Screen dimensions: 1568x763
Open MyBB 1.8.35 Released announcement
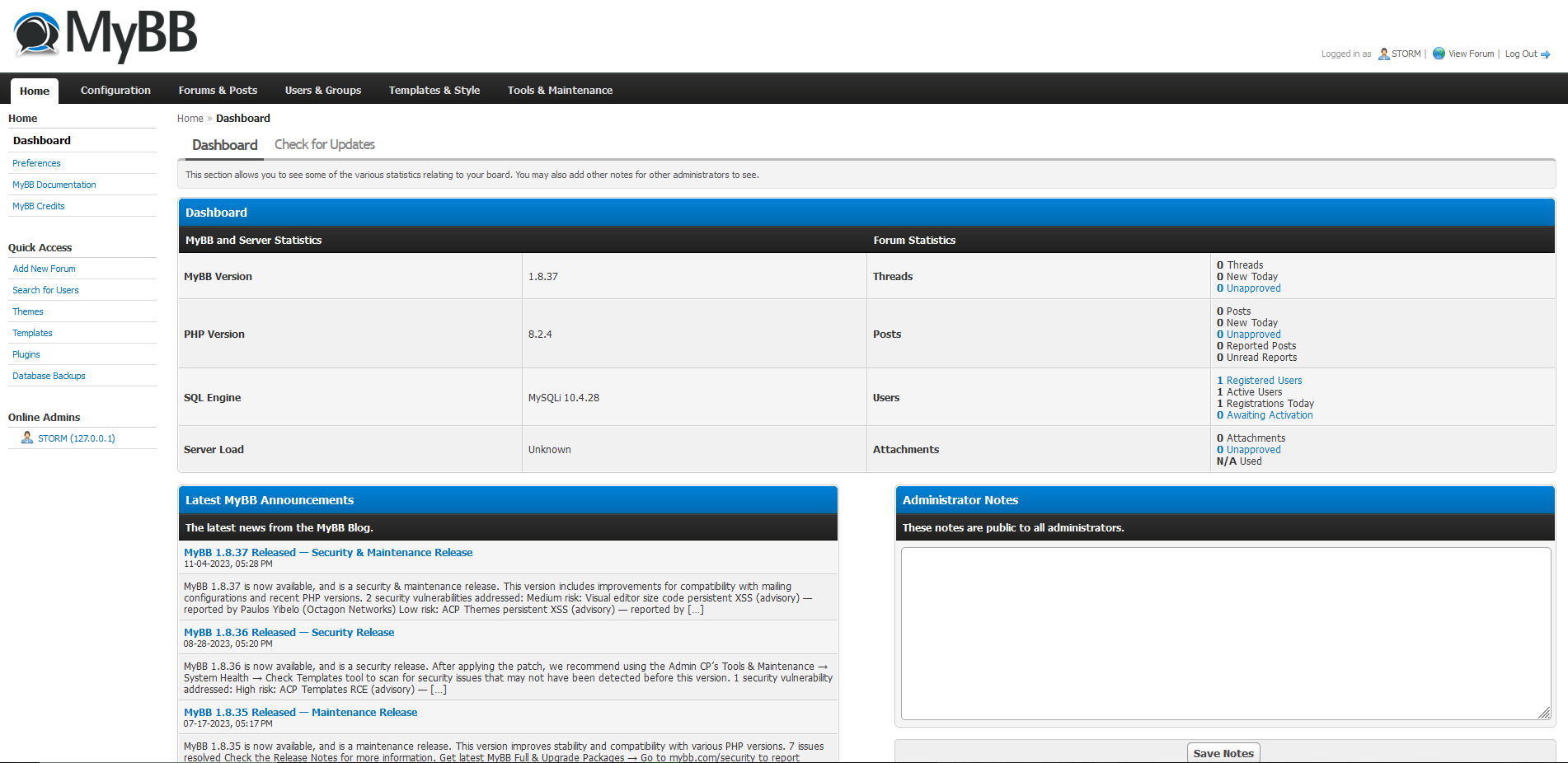300,713
